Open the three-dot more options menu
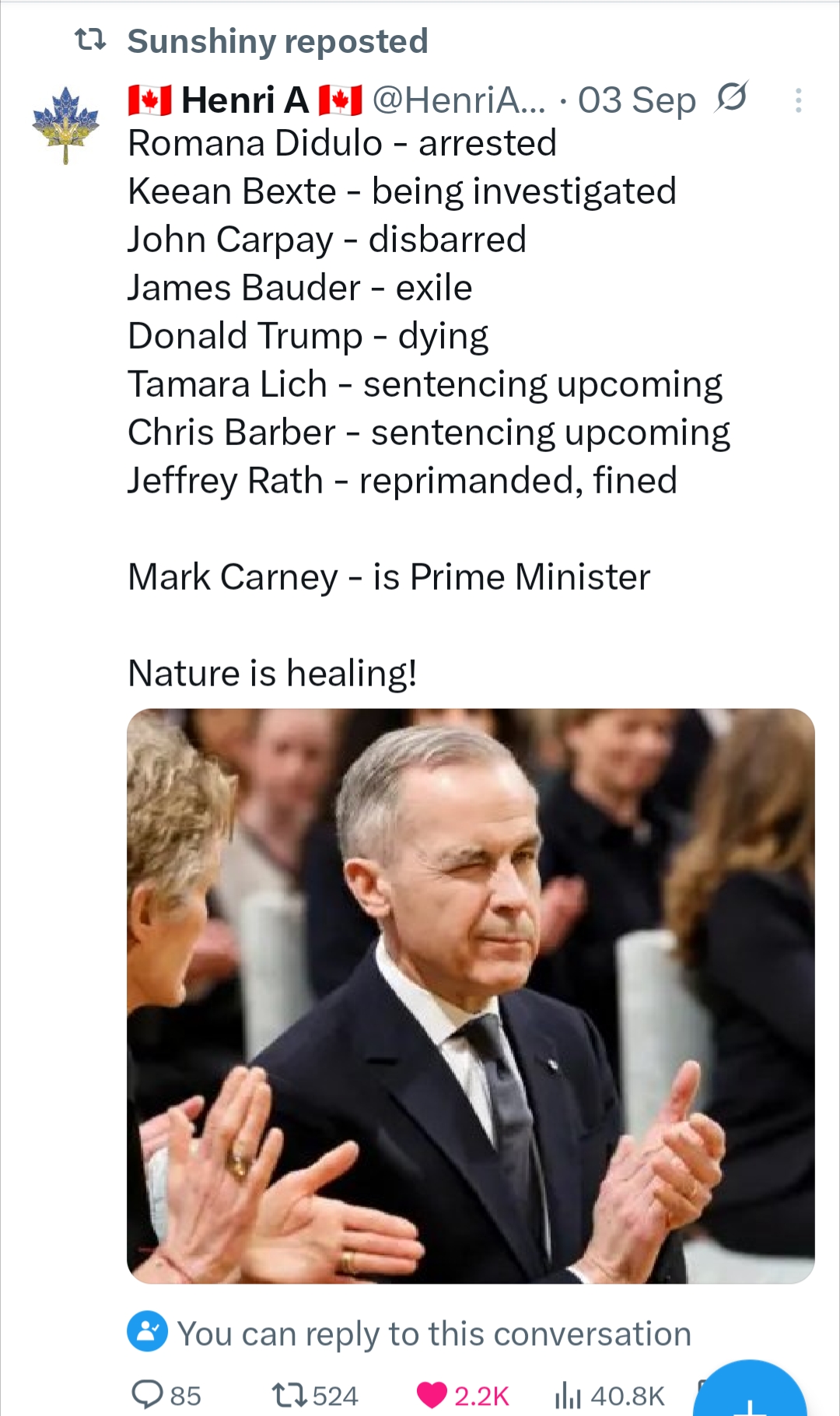The width and height of the screenshot is (840, 1416). (x=798, y=100)
